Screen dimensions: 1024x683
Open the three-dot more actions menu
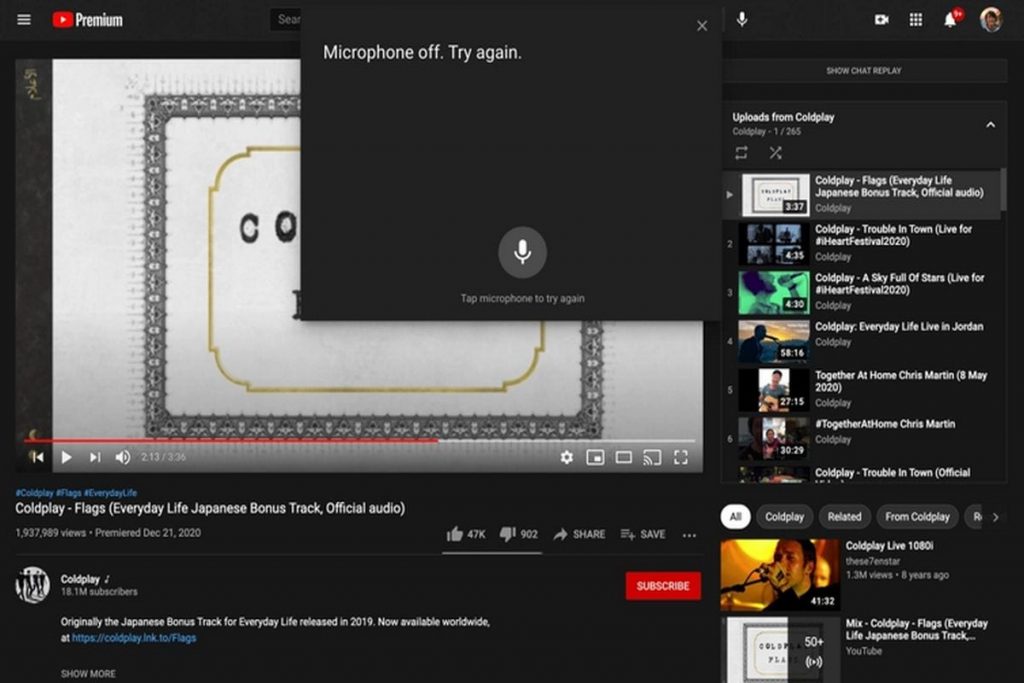point(688,535)
